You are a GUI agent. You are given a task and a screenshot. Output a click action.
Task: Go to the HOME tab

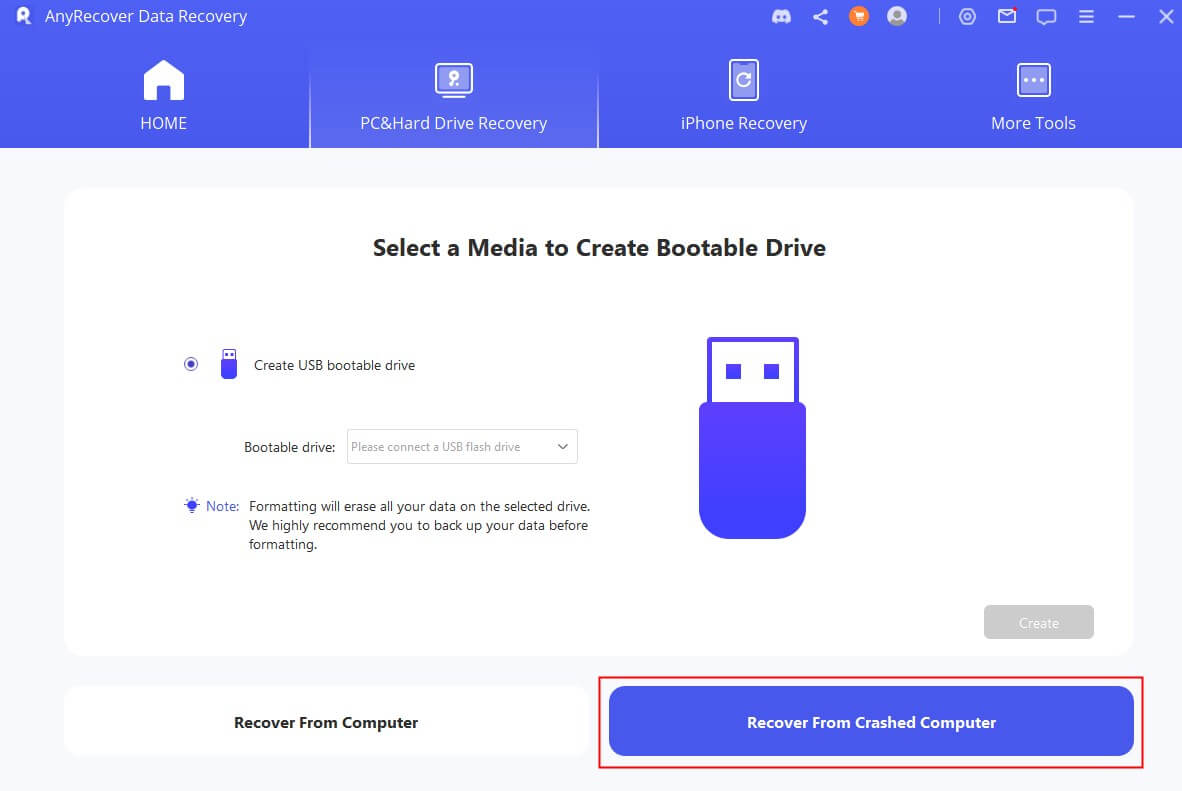pos(163,97)
